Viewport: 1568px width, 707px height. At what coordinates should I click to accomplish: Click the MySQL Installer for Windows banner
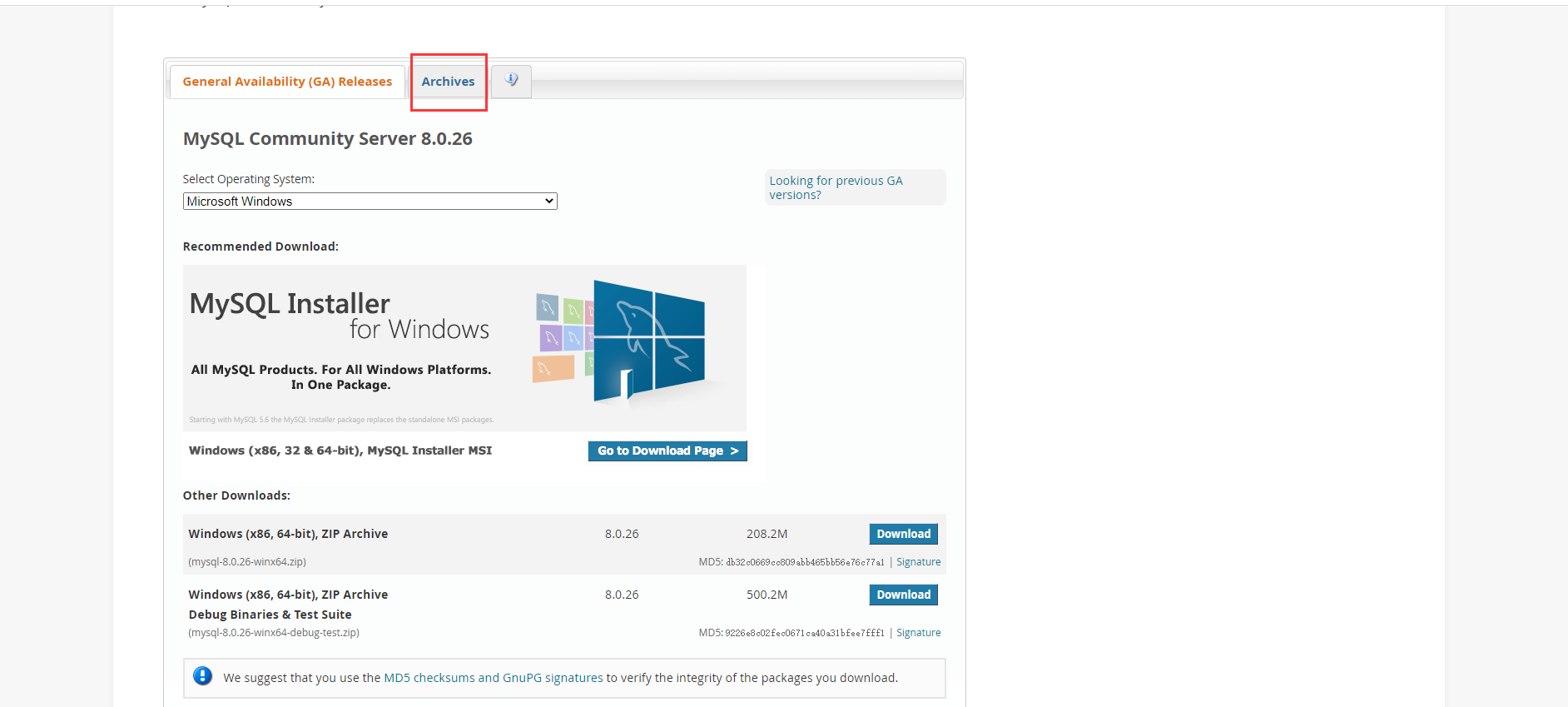[x=464, y=347]
